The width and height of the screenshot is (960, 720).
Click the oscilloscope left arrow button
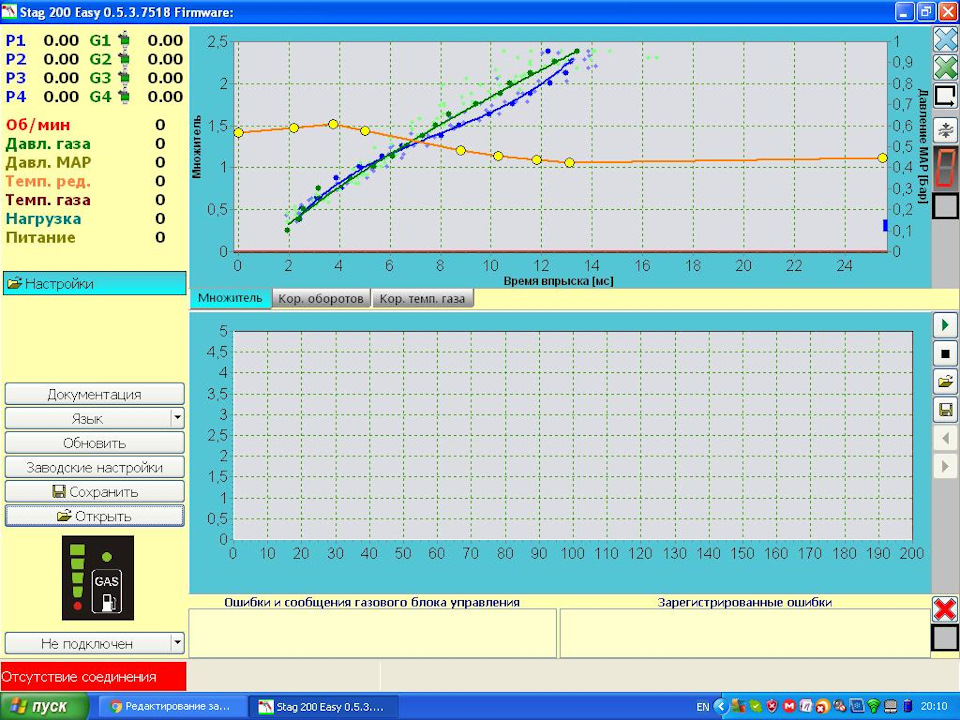click(945, 438)
